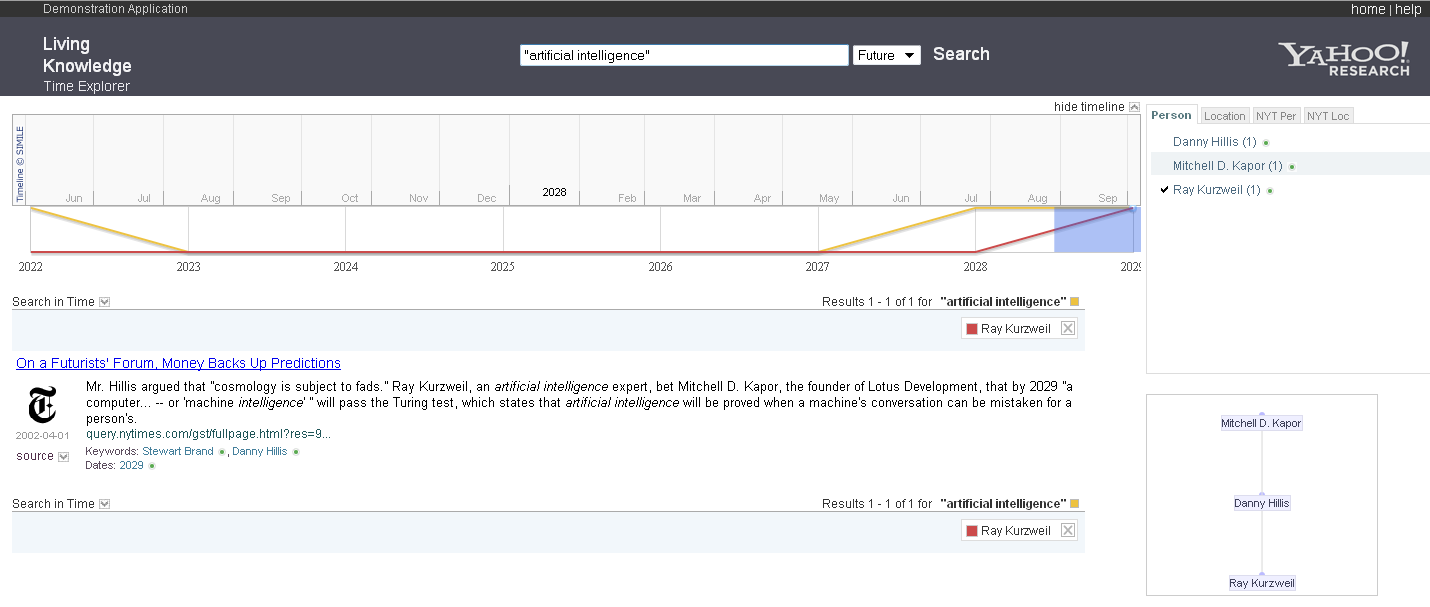
Task: Click green dot beside Mitchell D. Kapor (1)
Action: coord(1292,167)
